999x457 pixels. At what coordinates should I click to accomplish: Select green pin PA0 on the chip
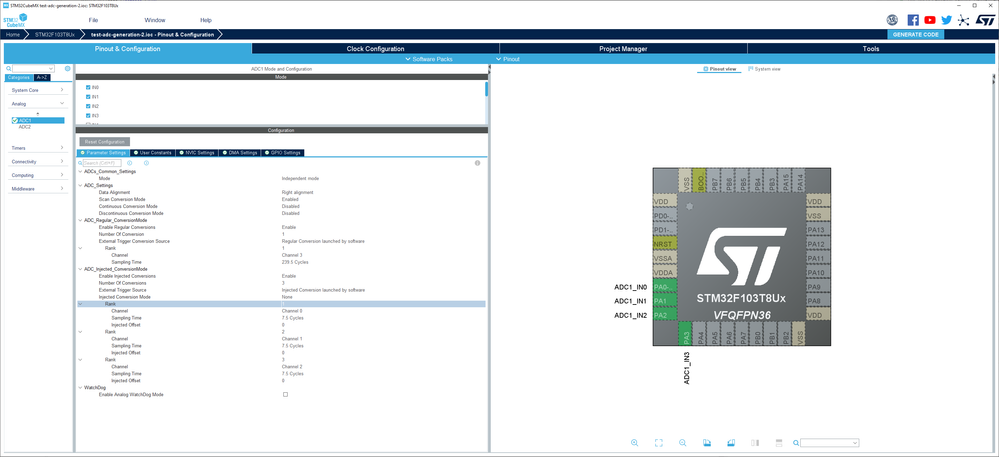[x=665, y=287]
